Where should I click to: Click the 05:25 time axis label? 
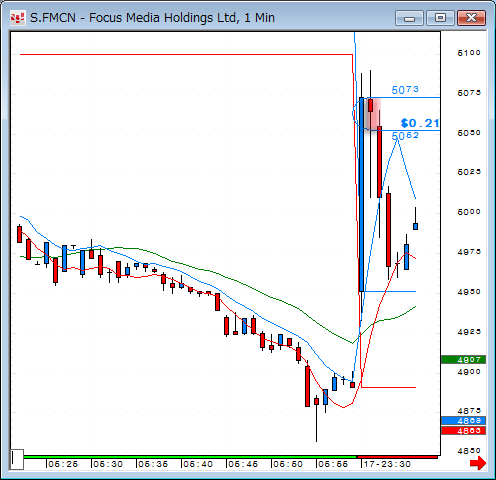tap(63, 464)
